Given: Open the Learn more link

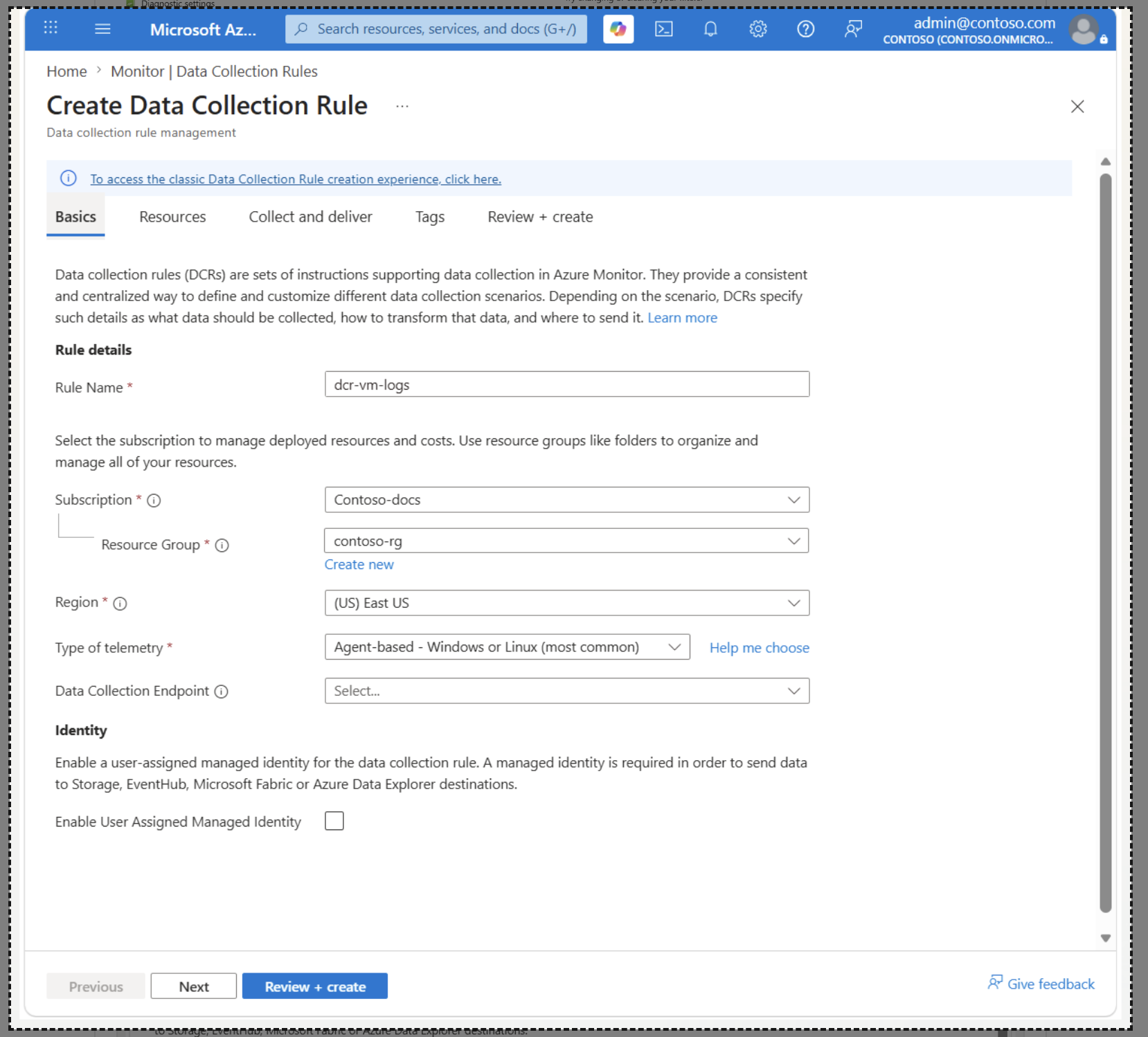Looking at the screenshot, I should 682,318.
